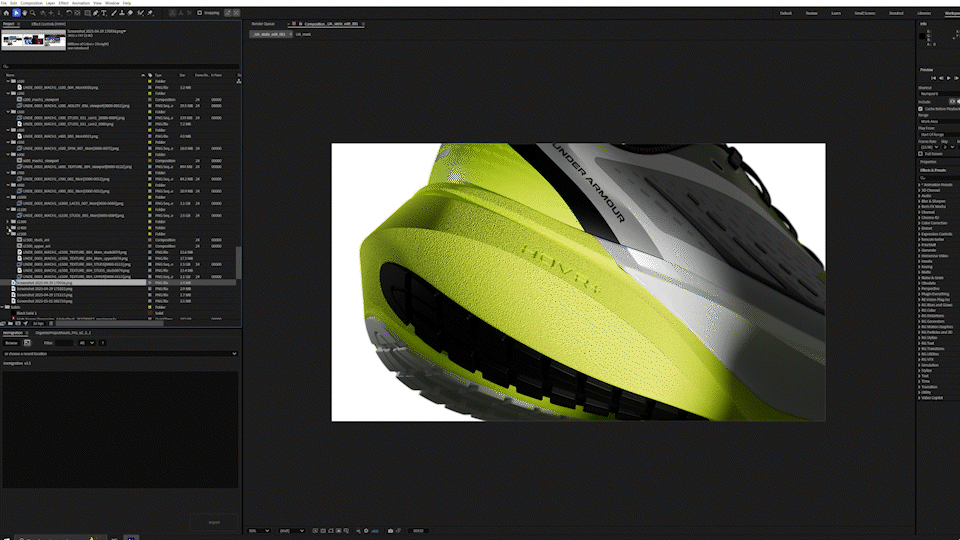
Task: Open the choose a recent location dropdown
Action: click(x=120, y=354)
